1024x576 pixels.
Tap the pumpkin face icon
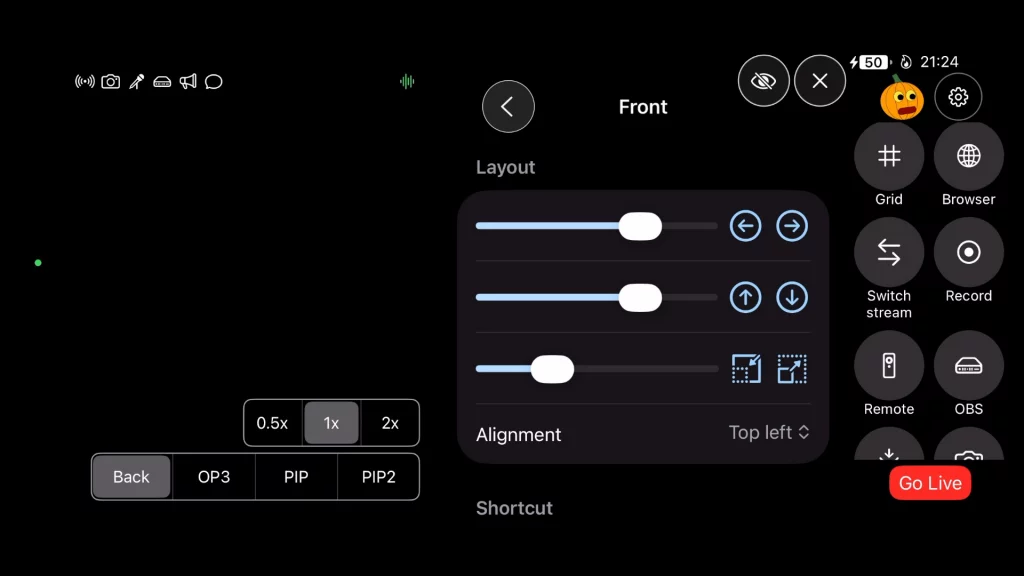pyautogui.click(x=900, y=98)
